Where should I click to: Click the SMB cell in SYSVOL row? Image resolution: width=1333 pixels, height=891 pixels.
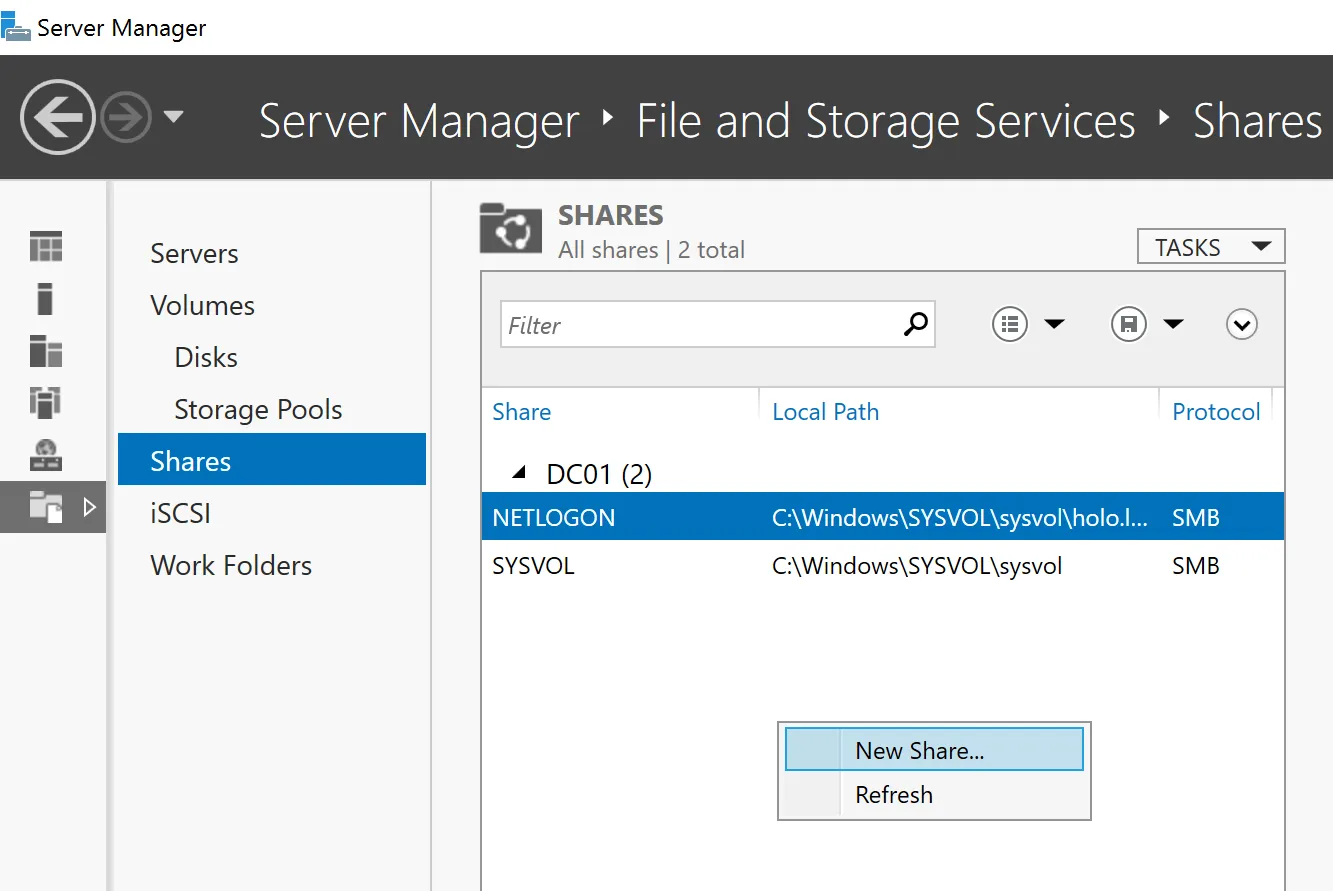[x=1196, y=566]
